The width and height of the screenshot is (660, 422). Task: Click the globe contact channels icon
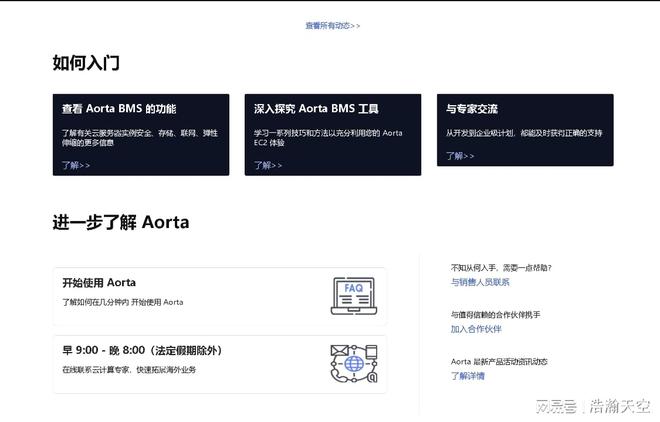pyautogui.click(x=354, y=364)
